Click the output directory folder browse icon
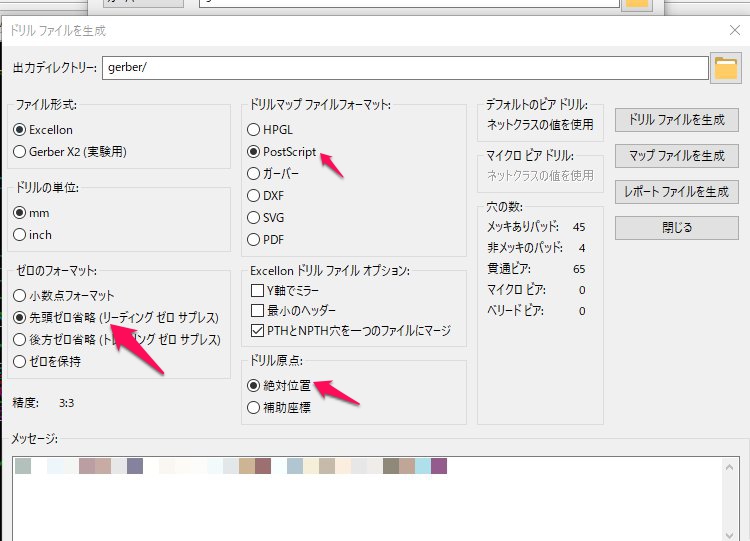 (725, 68)
